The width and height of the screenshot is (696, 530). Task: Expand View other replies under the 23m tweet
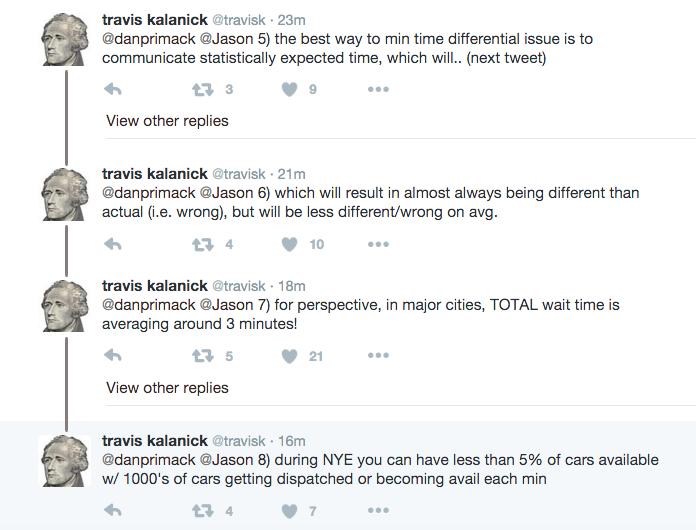pyautogui.click(x=167, y=121)
